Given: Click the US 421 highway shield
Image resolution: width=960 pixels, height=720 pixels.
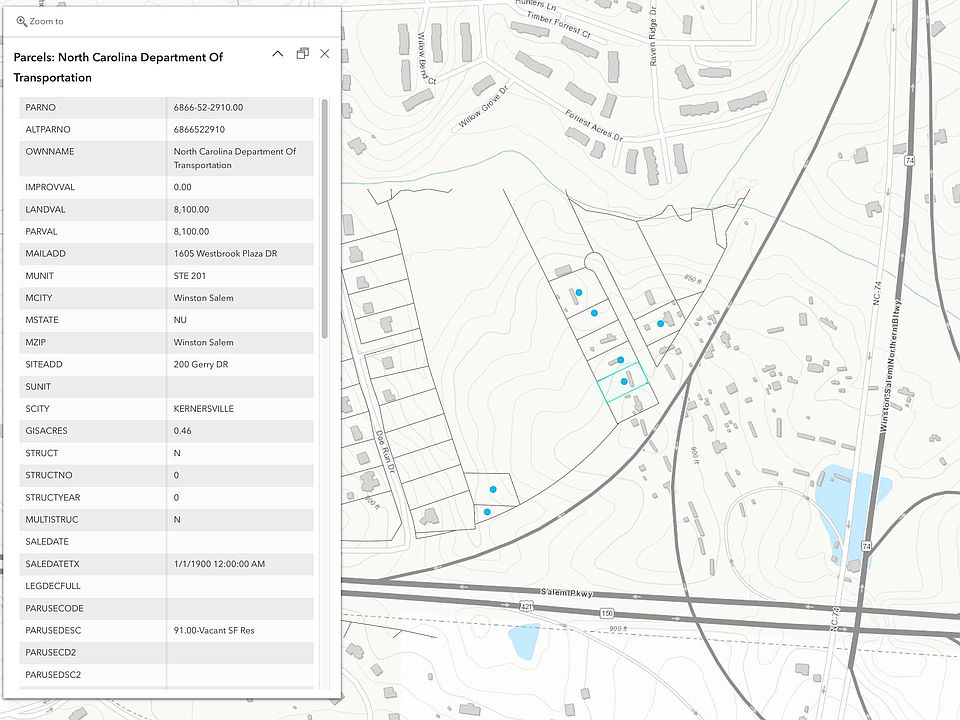Looking at the screenshot, I should pos(526,606).
